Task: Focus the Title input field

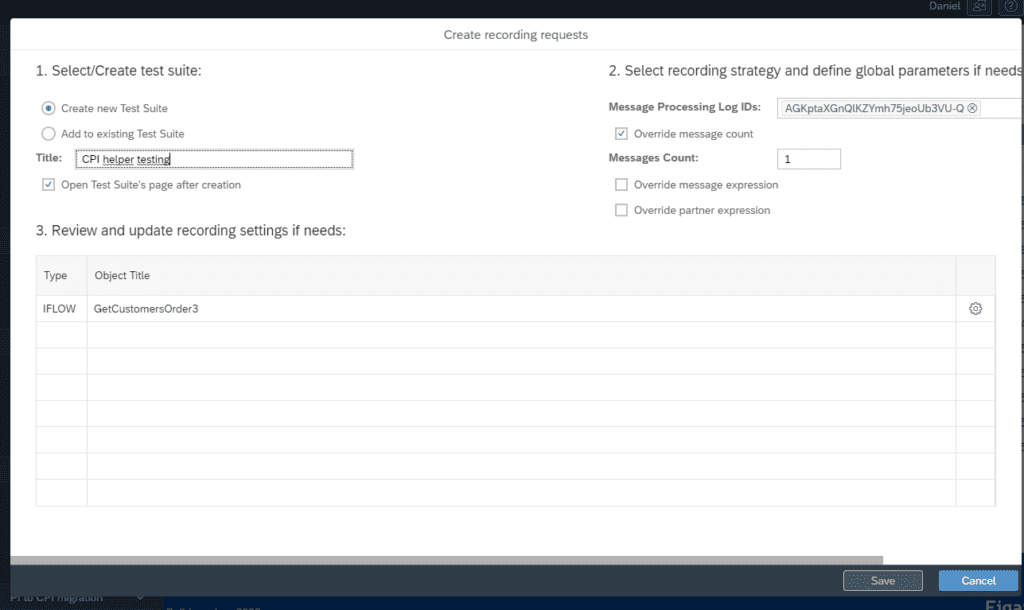Action: pyautogui.click(x=214, y=159)
